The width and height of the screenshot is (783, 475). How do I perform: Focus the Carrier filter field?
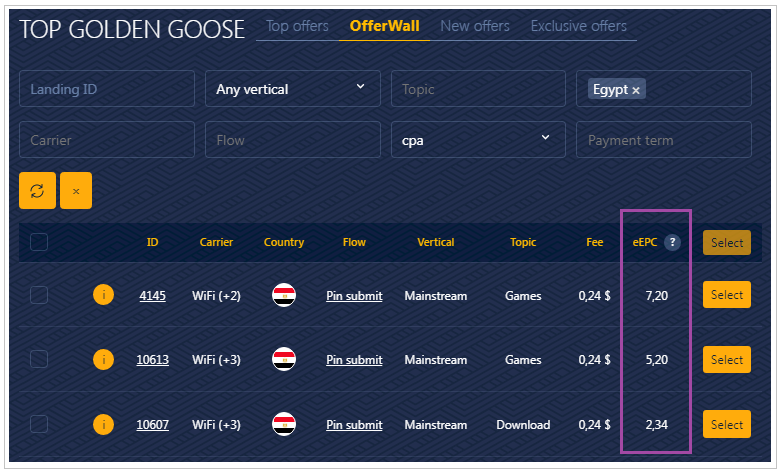[x=107, y=140]
